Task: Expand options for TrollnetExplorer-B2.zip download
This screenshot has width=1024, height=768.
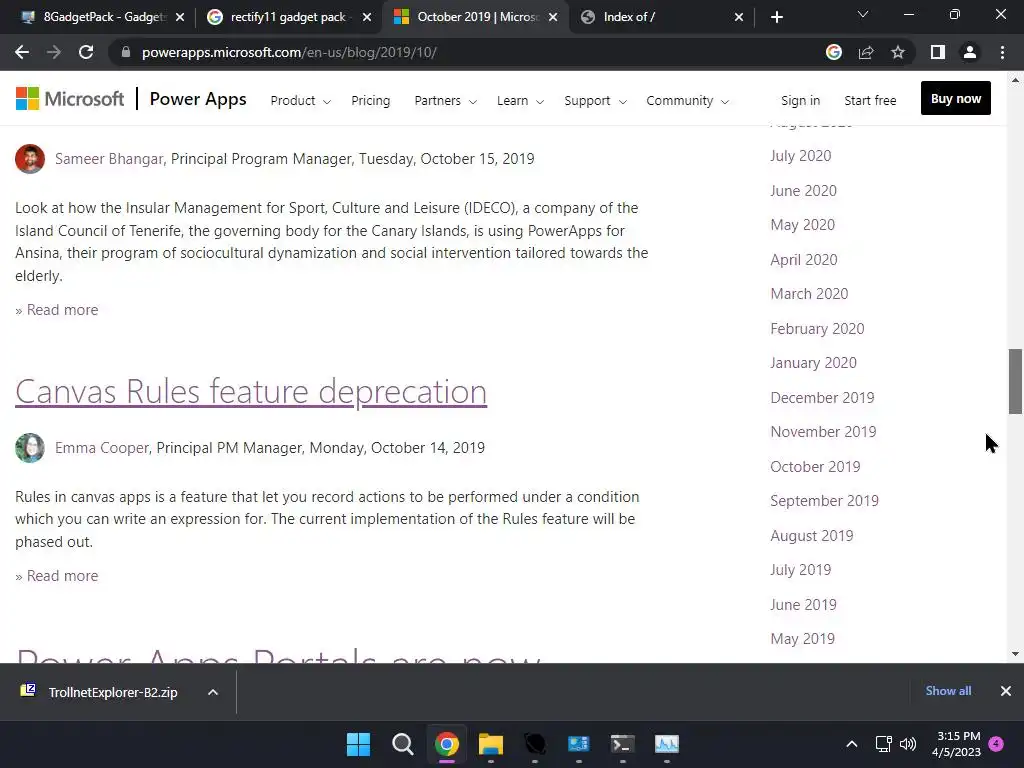Action: click(213, 692)
